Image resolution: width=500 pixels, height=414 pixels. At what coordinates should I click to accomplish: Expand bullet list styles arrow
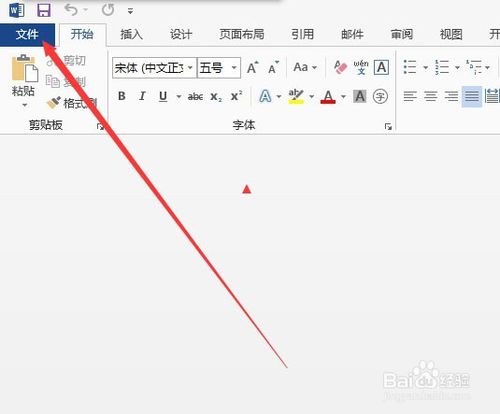(426, 68)
